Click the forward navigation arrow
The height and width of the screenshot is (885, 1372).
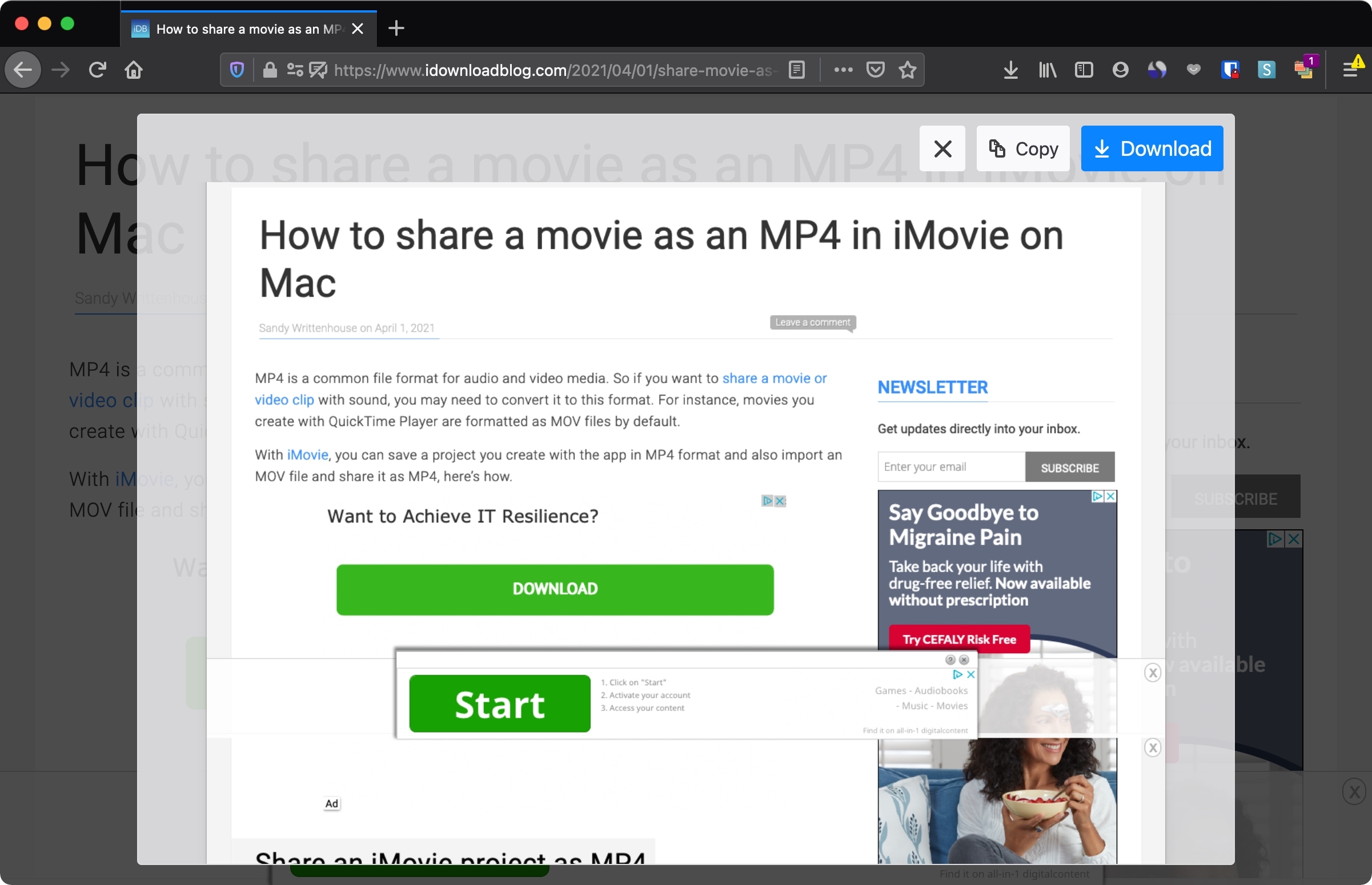pyautogui.click(x=61, y=70)
